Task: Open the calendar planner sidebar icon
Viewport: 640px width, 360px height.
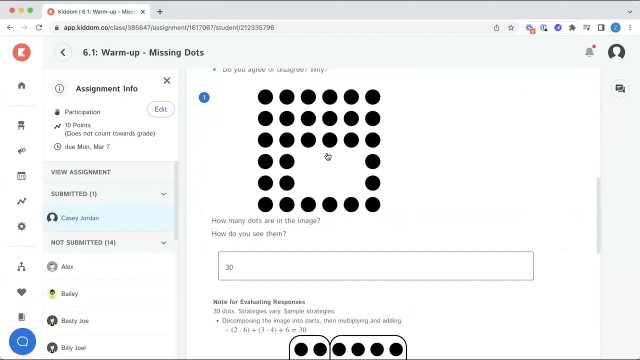Action: 21,176
